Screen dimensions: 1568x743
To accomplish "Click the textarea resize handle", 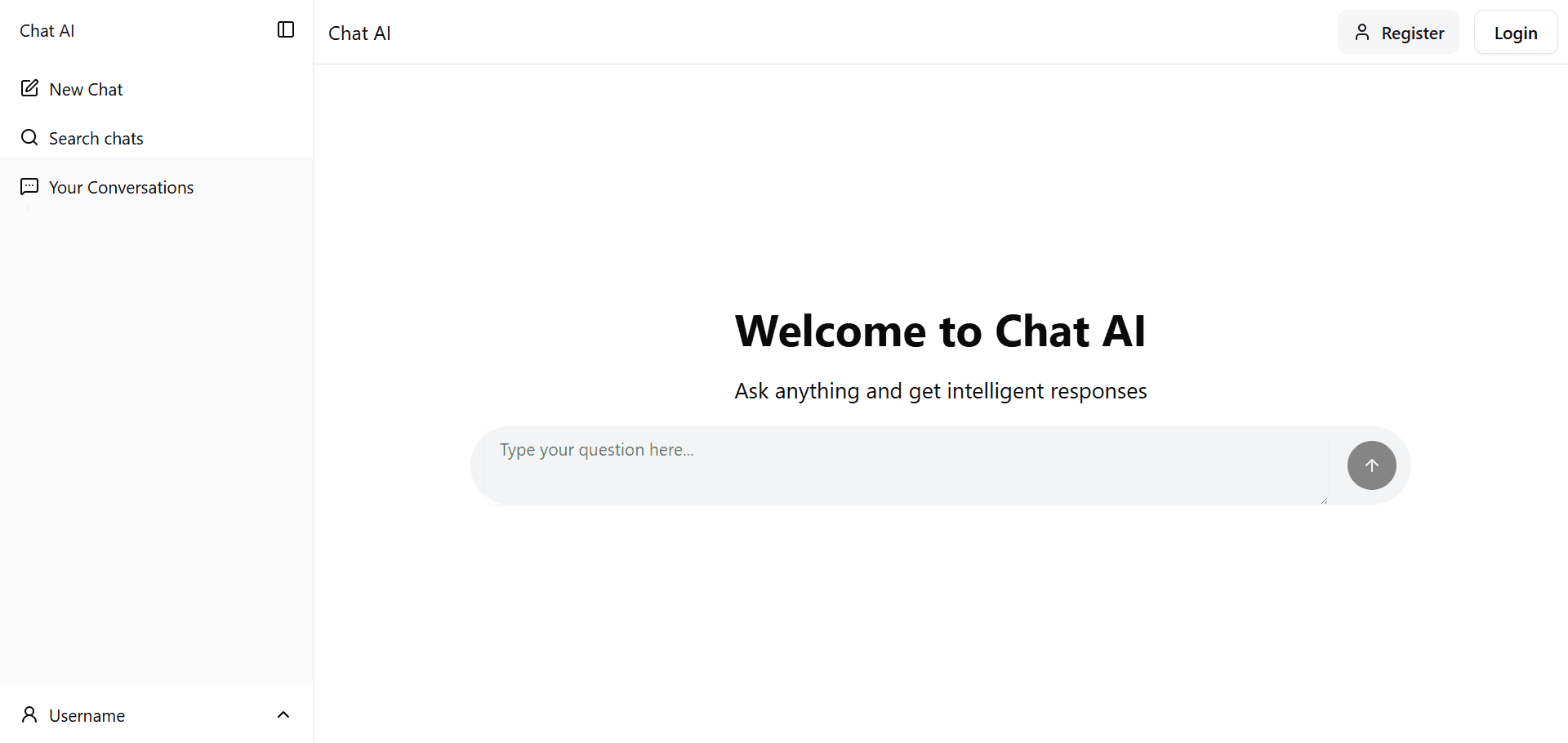I will click(x=1324, y=499).
